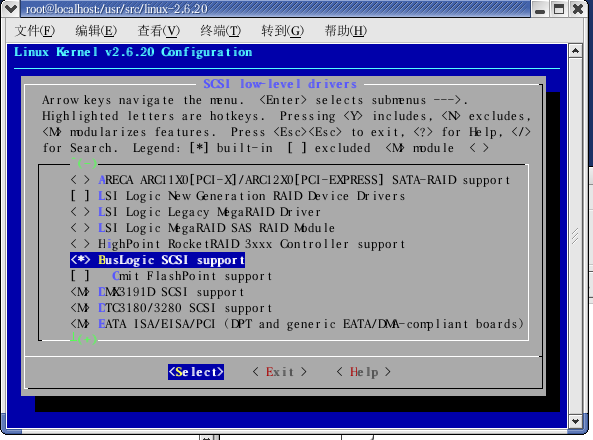Click the Linux Kernel v2.6.20 Configuration header

pos(133,52)
